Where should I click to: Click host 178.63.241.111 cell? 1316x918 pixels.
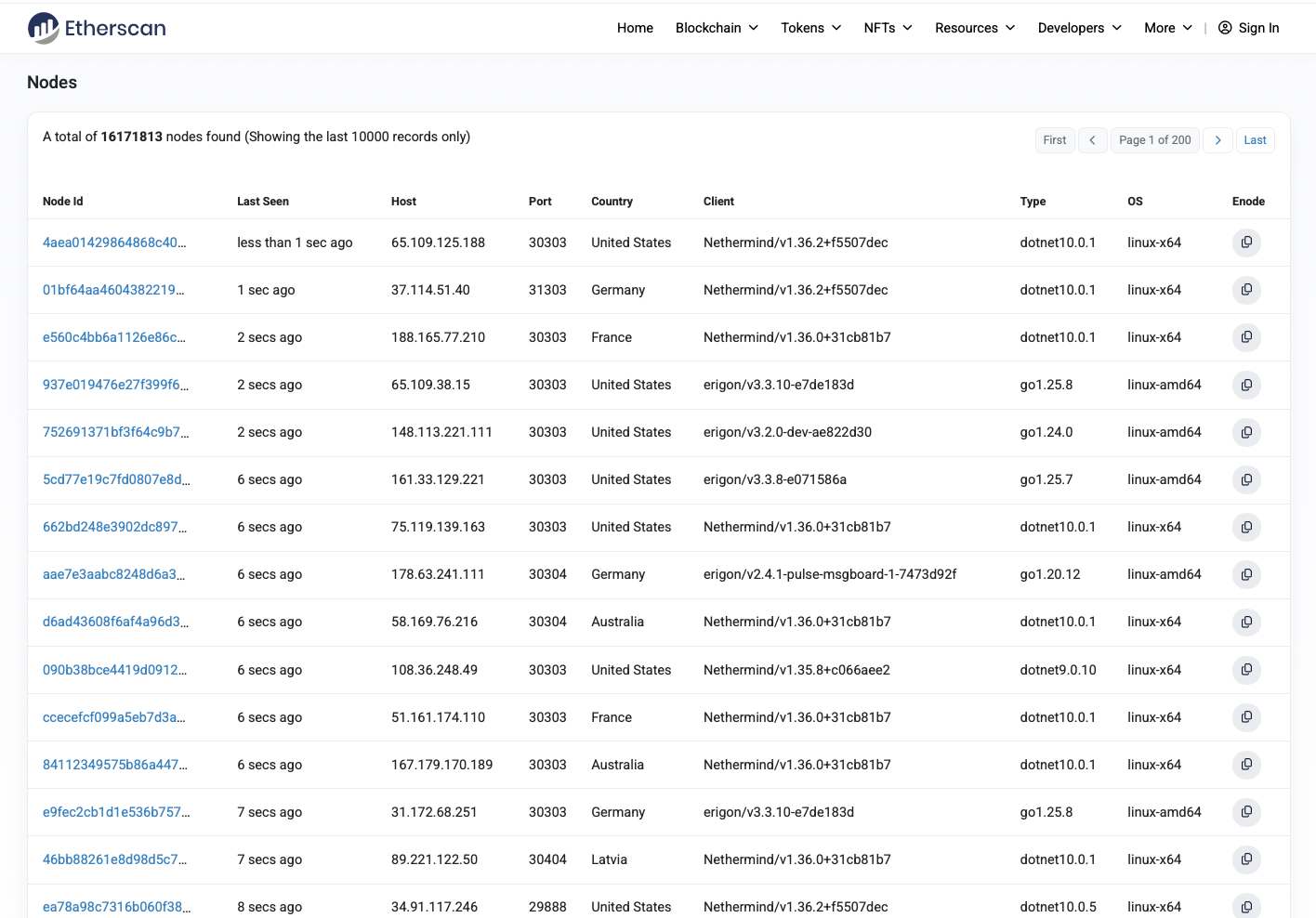point(438,574)
